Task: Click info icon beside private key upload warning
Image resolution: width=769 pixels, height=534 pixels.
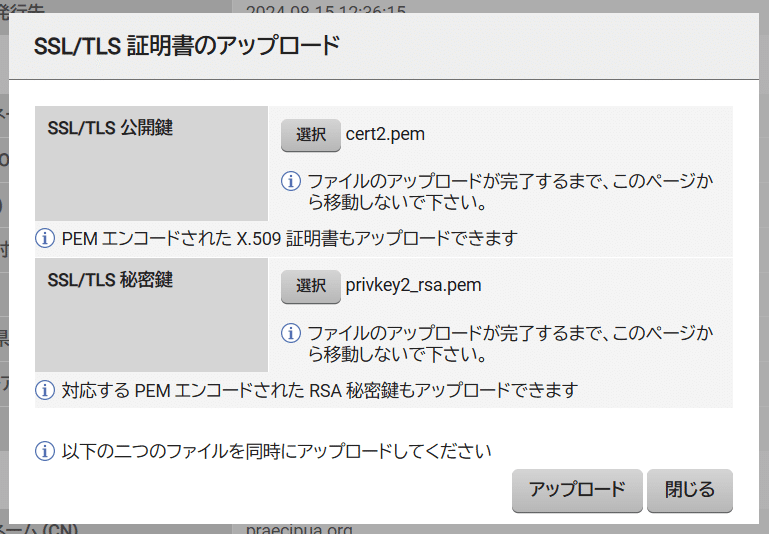Action: tap(291, 333)
